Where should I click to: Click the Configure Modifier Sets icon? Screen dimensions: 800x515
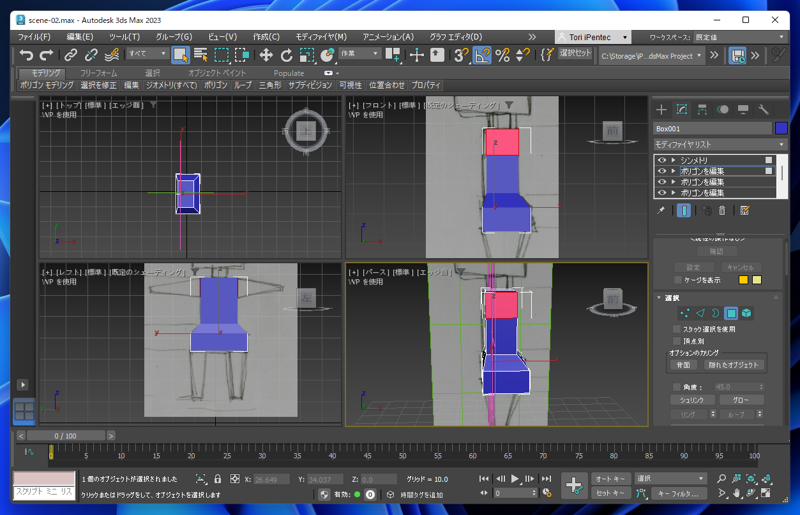745,210
